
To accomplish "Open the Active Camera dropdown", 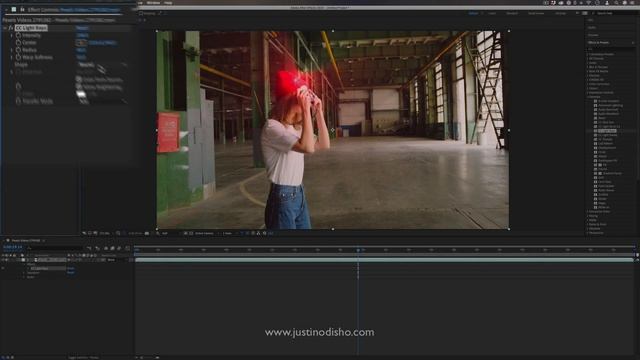I will pyautogui.click(x=206, y=233).
